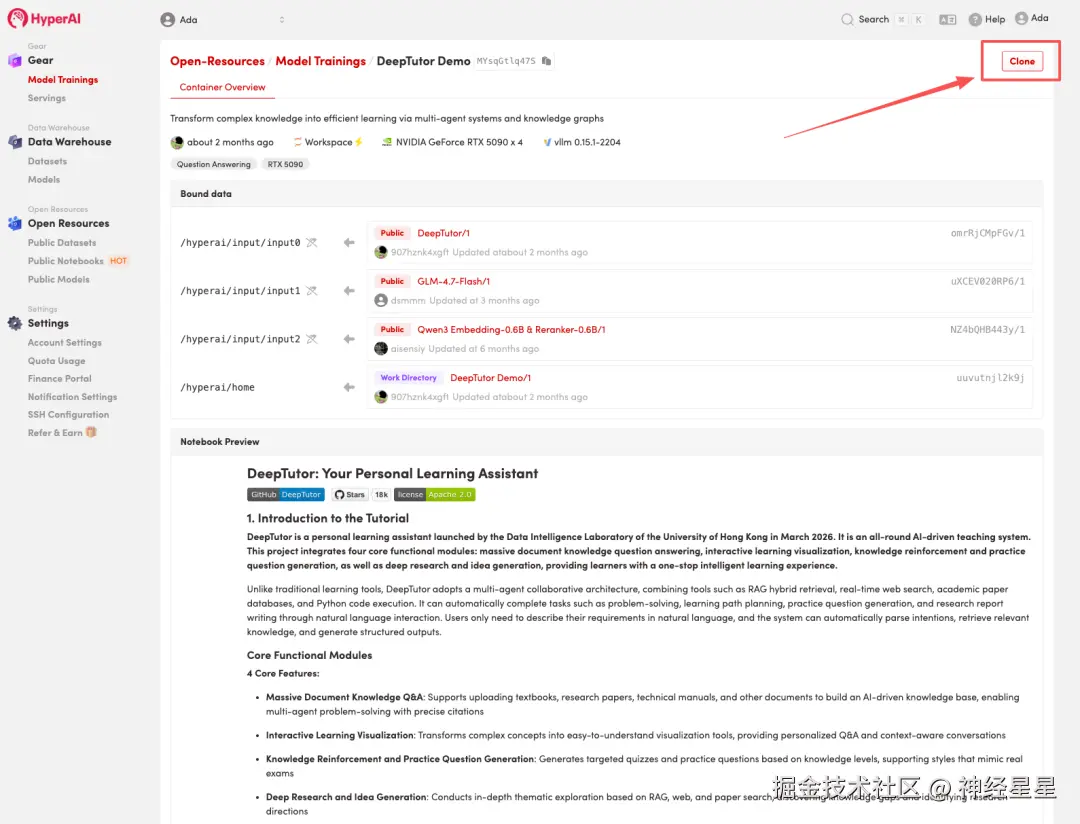The height and width of the screenshot is (824, 1080).
Task: Open Public Models in sidebar
Action: [x=59, y=279]
